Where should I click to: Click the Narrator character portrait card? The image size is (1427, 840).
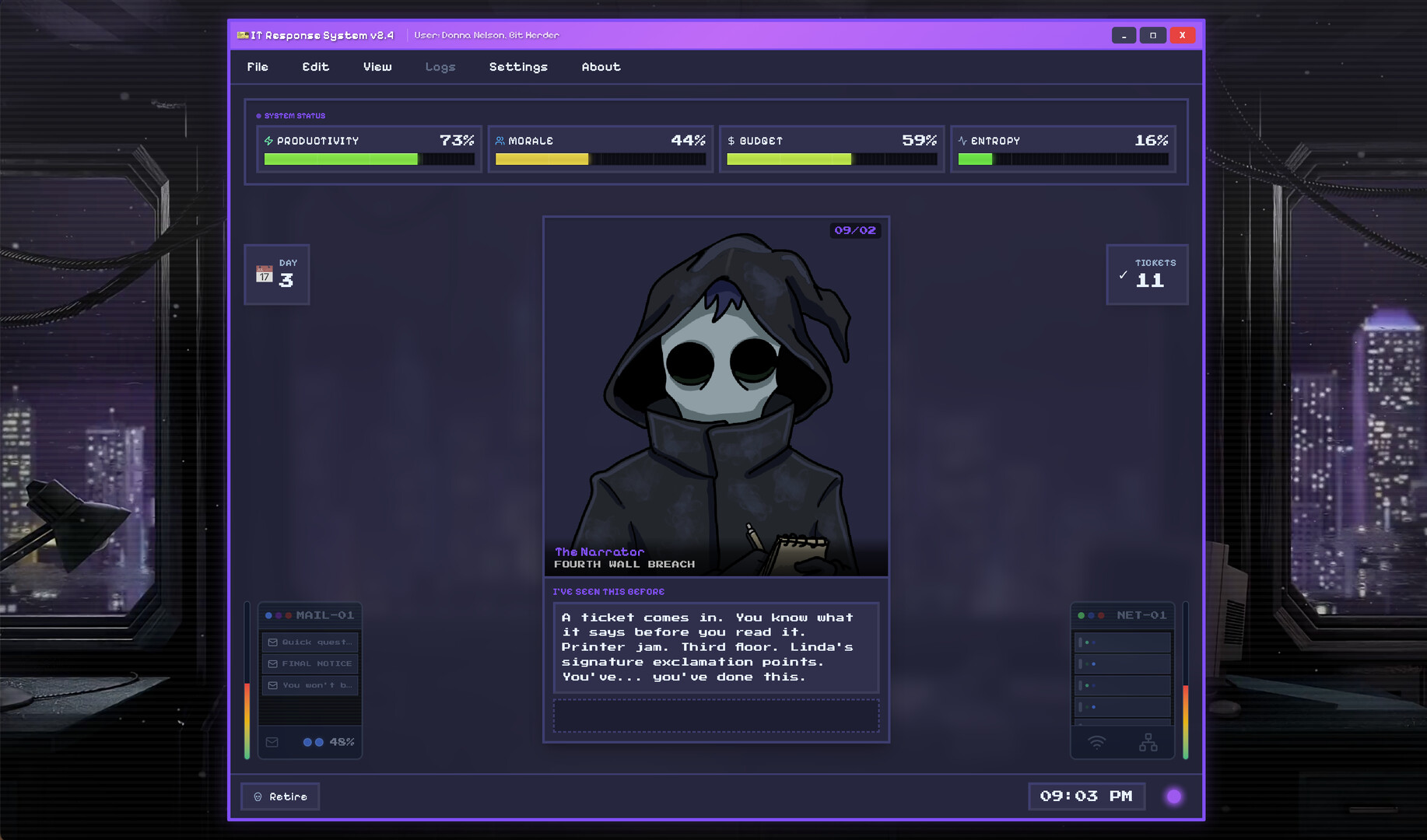[x=716, y=397]
